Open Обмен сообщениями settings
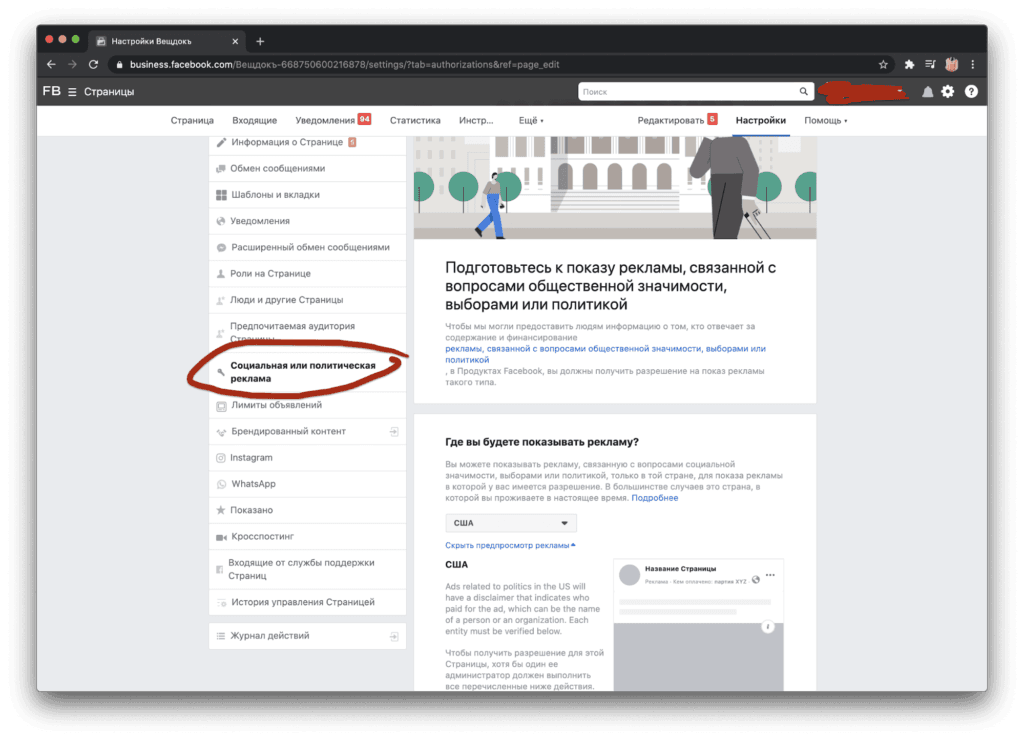This screenshot has width=1024, height=740. click(308, 169)
